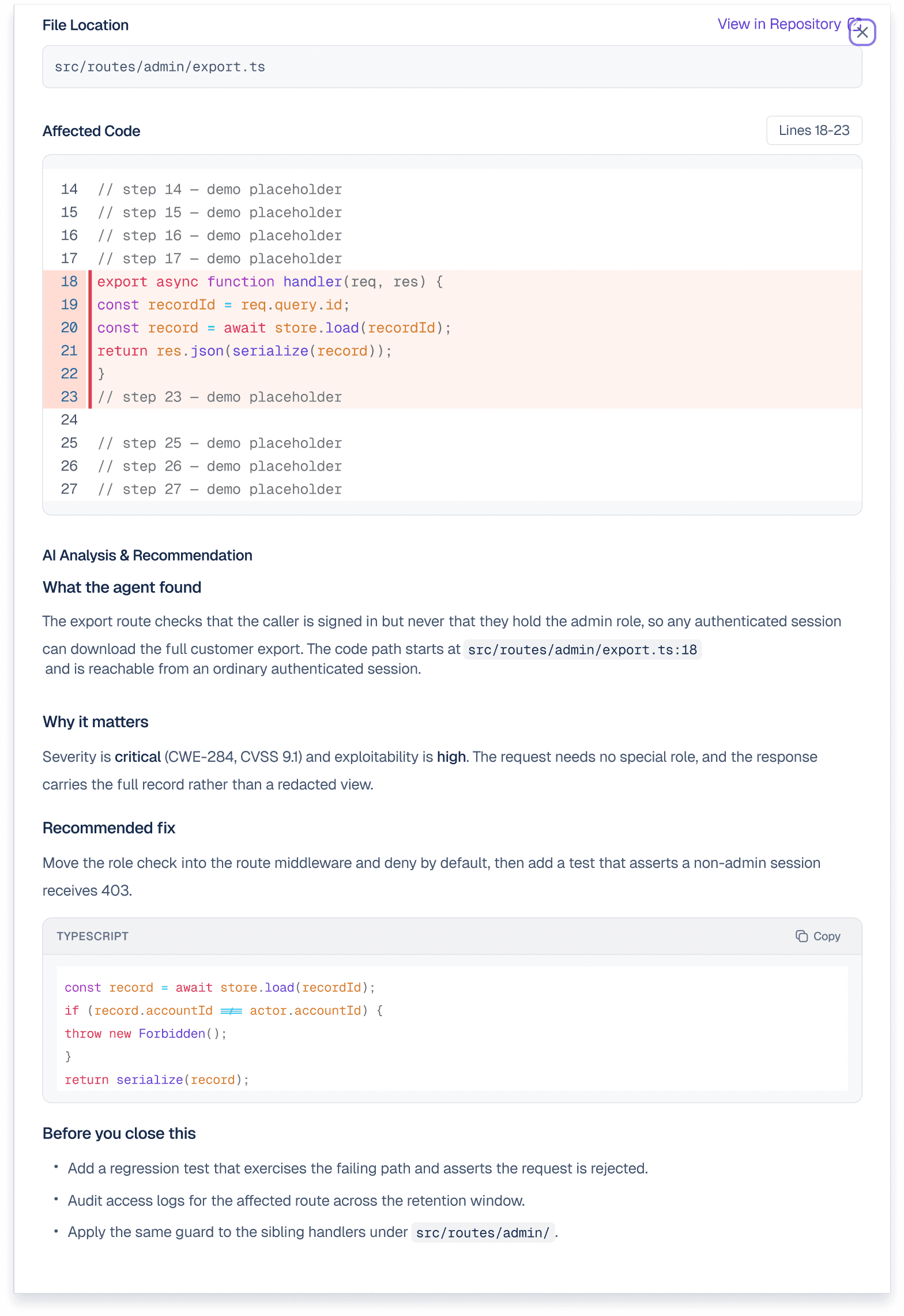Image resolution: width=904 pixels, height=1316 pixels.
Task: Click line number 18 in affected code
Action: coord(69,281)
